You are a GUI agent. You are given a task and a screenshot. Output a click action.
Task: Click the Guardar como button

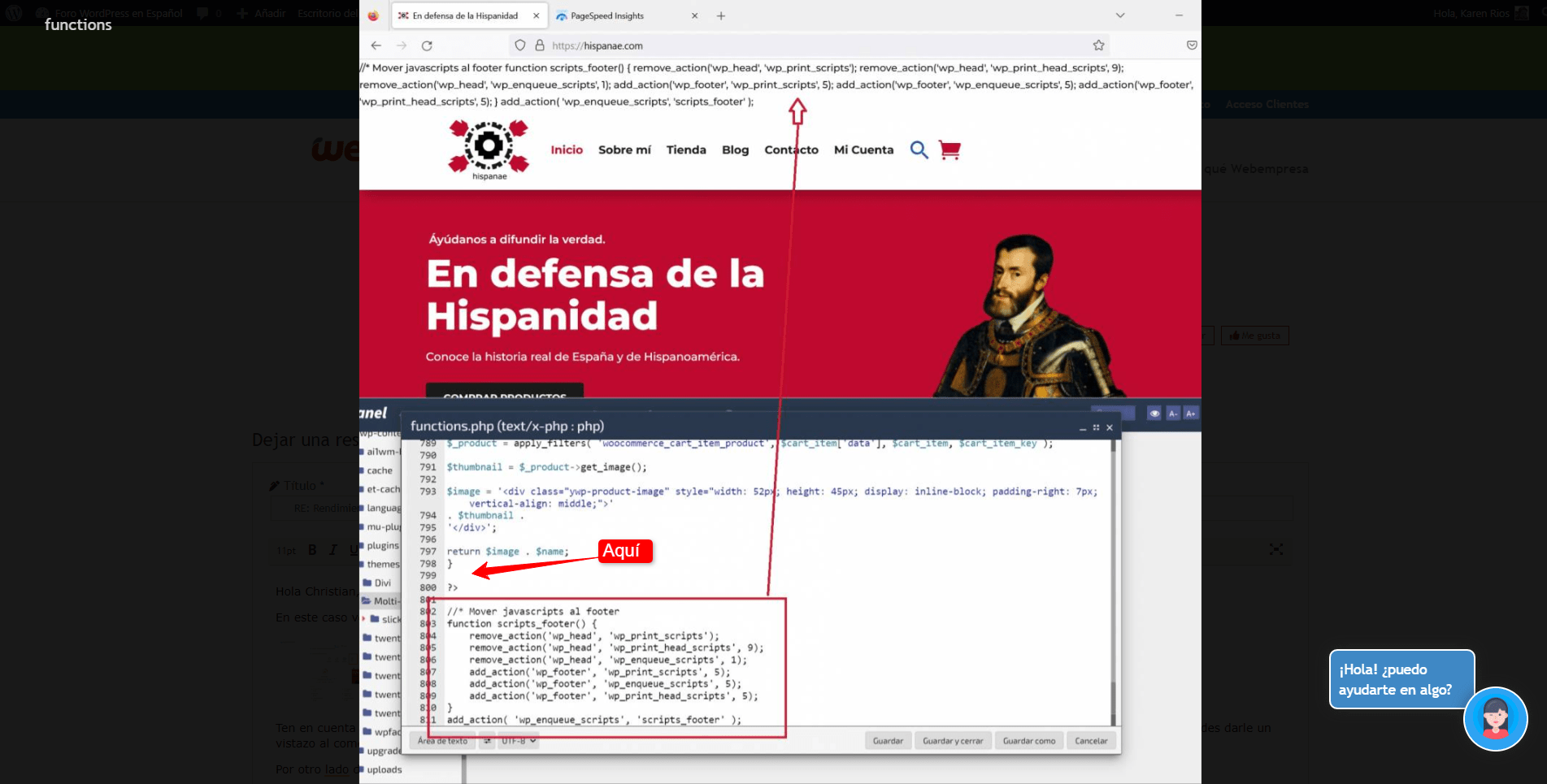tap(1029, 741)
